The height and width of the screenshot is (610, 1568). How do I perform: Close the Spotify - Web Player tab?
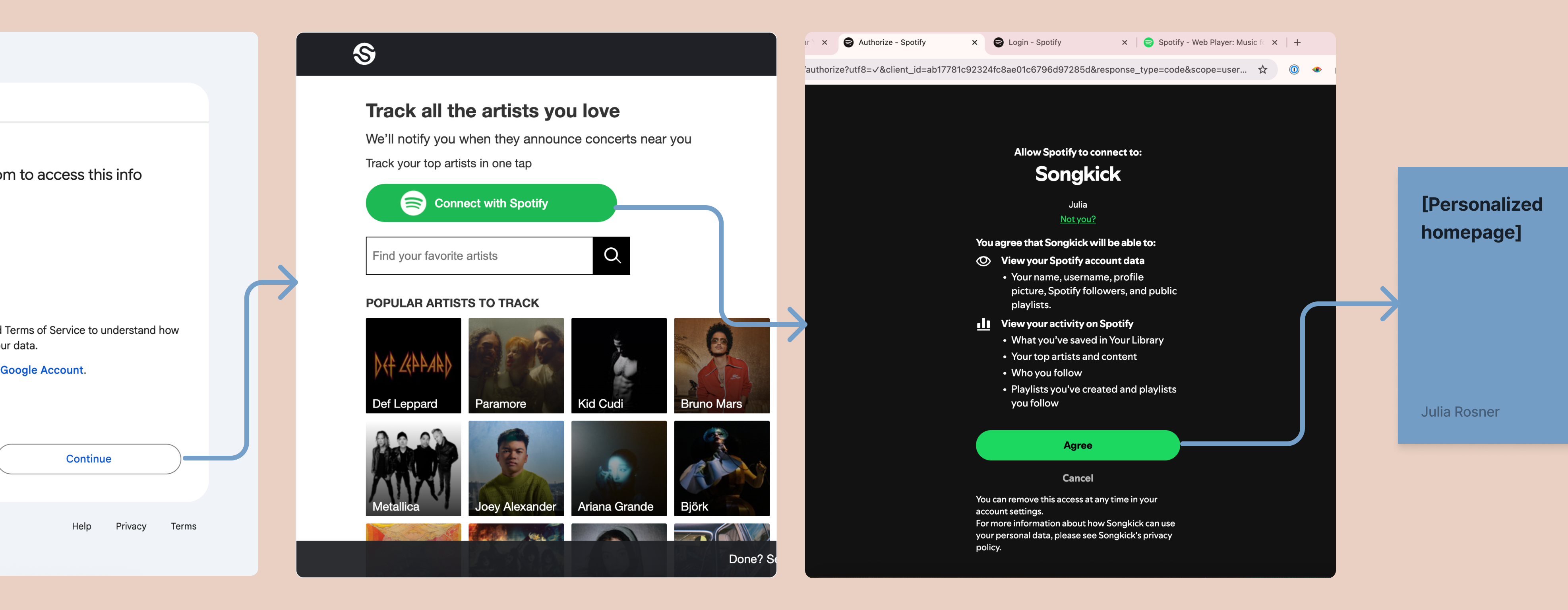point(1275,43)
